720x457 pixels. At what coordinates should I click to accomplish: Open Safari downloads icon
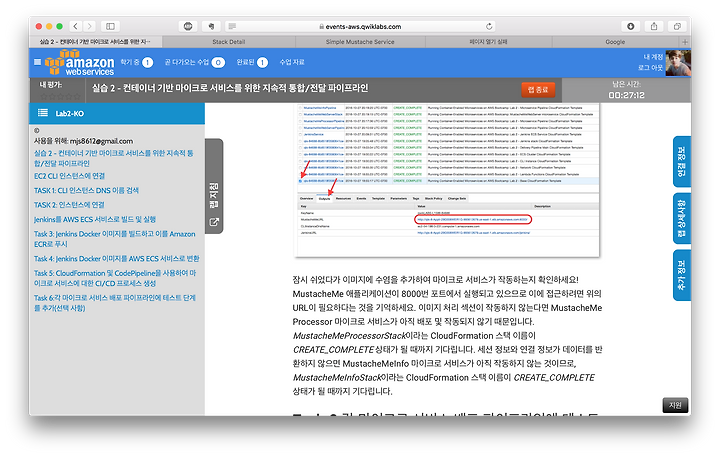[630, 26]
